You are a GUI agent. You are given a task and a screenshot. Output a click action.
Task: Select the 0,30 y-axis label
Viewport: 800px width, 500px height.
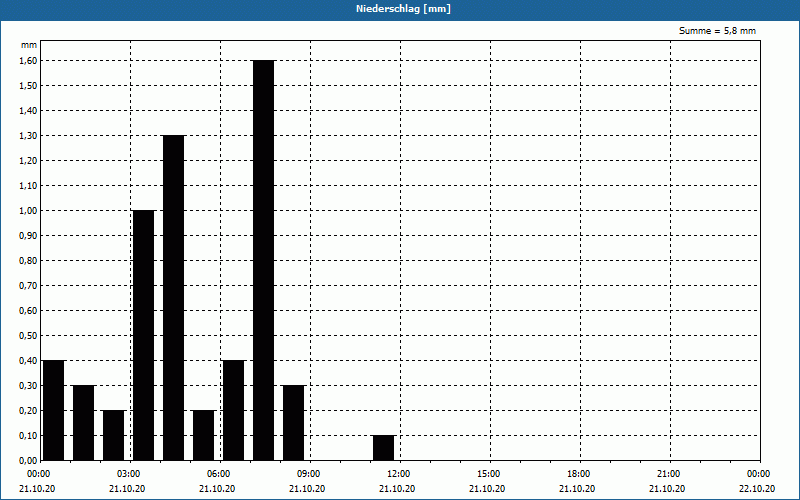[28, 386]
